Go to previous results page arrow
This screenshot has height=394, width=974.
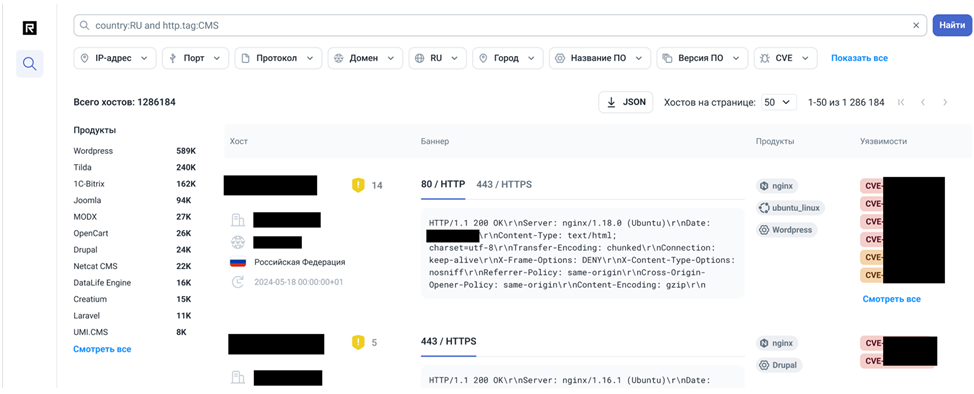point(923,103)
